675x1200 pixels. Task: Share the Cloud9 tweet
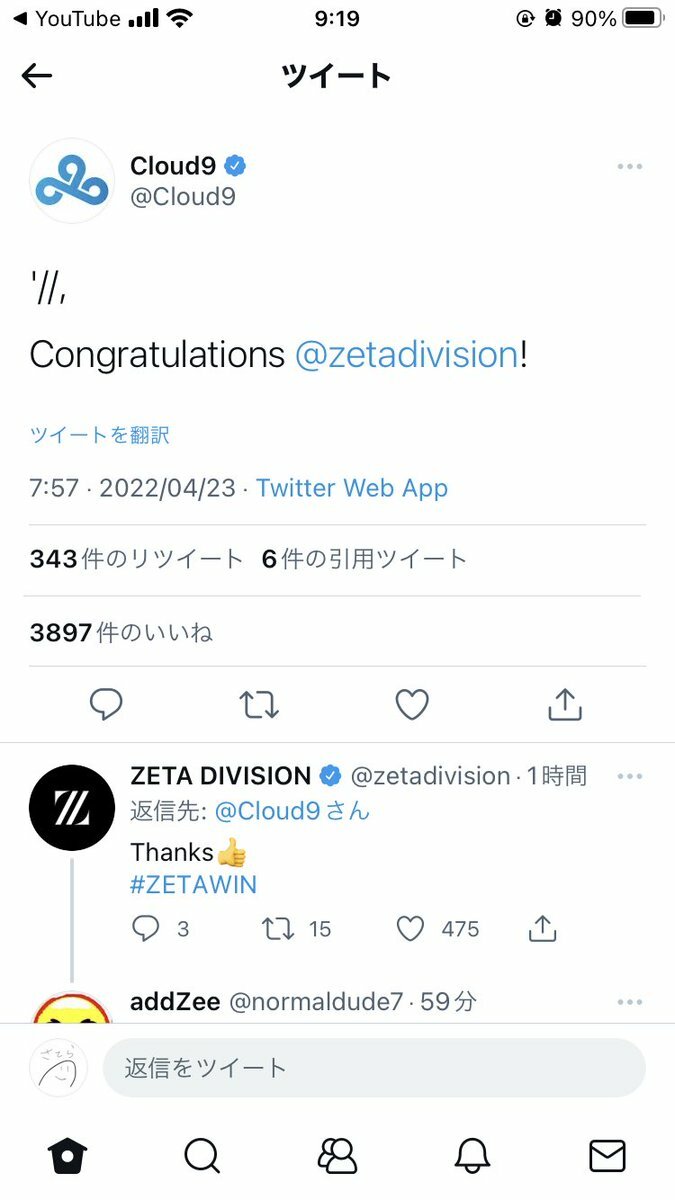(x=565, y=704)
